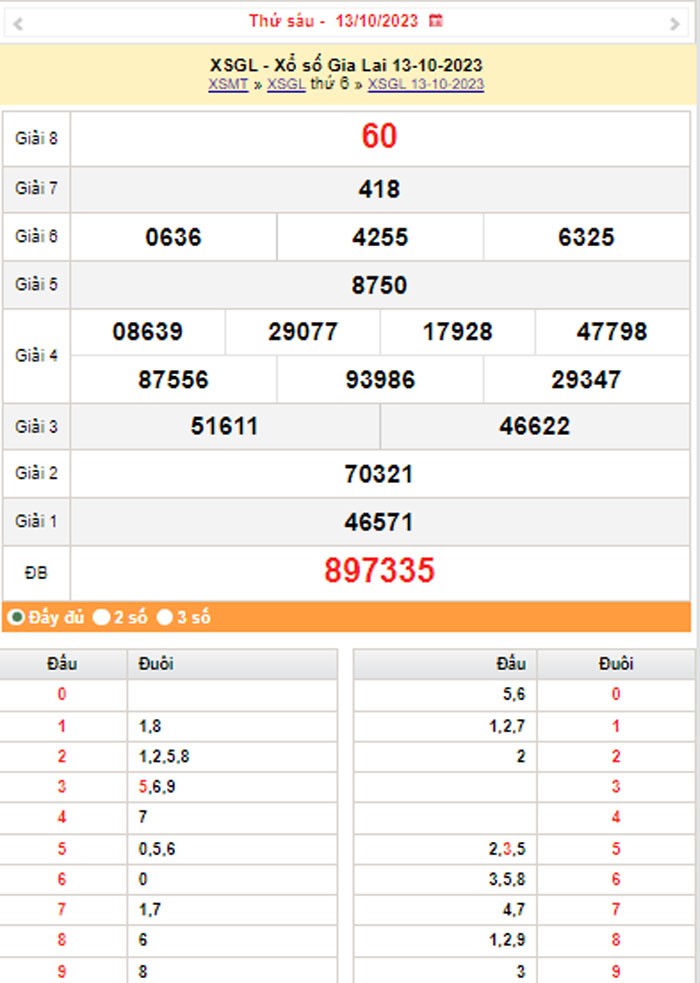Click right table head value 3,5,8
The width and height of the screenshot is (700, 983).
click(x=507, y=879)
